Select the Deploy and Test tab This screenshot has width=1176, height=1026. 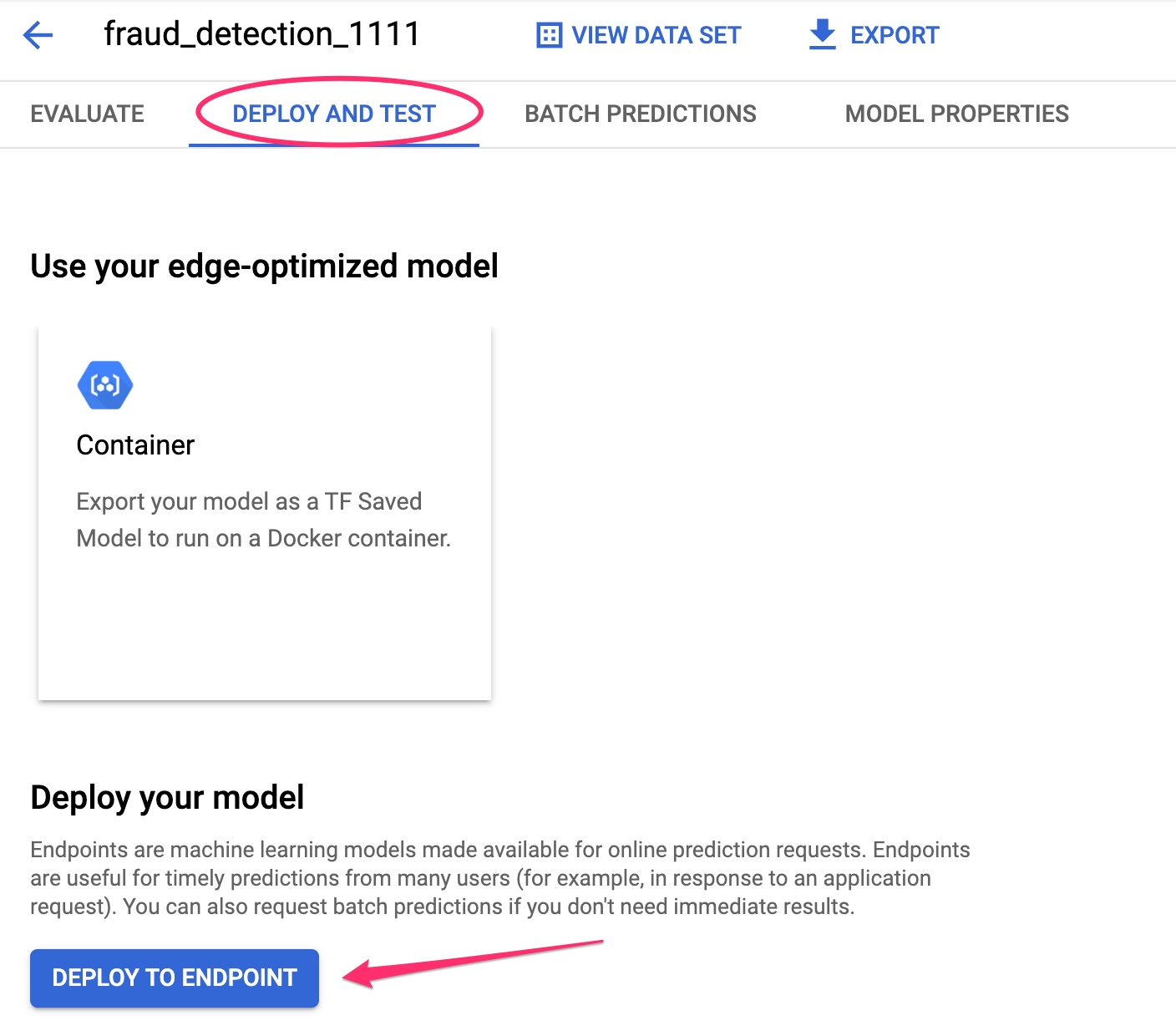(334, 114)
